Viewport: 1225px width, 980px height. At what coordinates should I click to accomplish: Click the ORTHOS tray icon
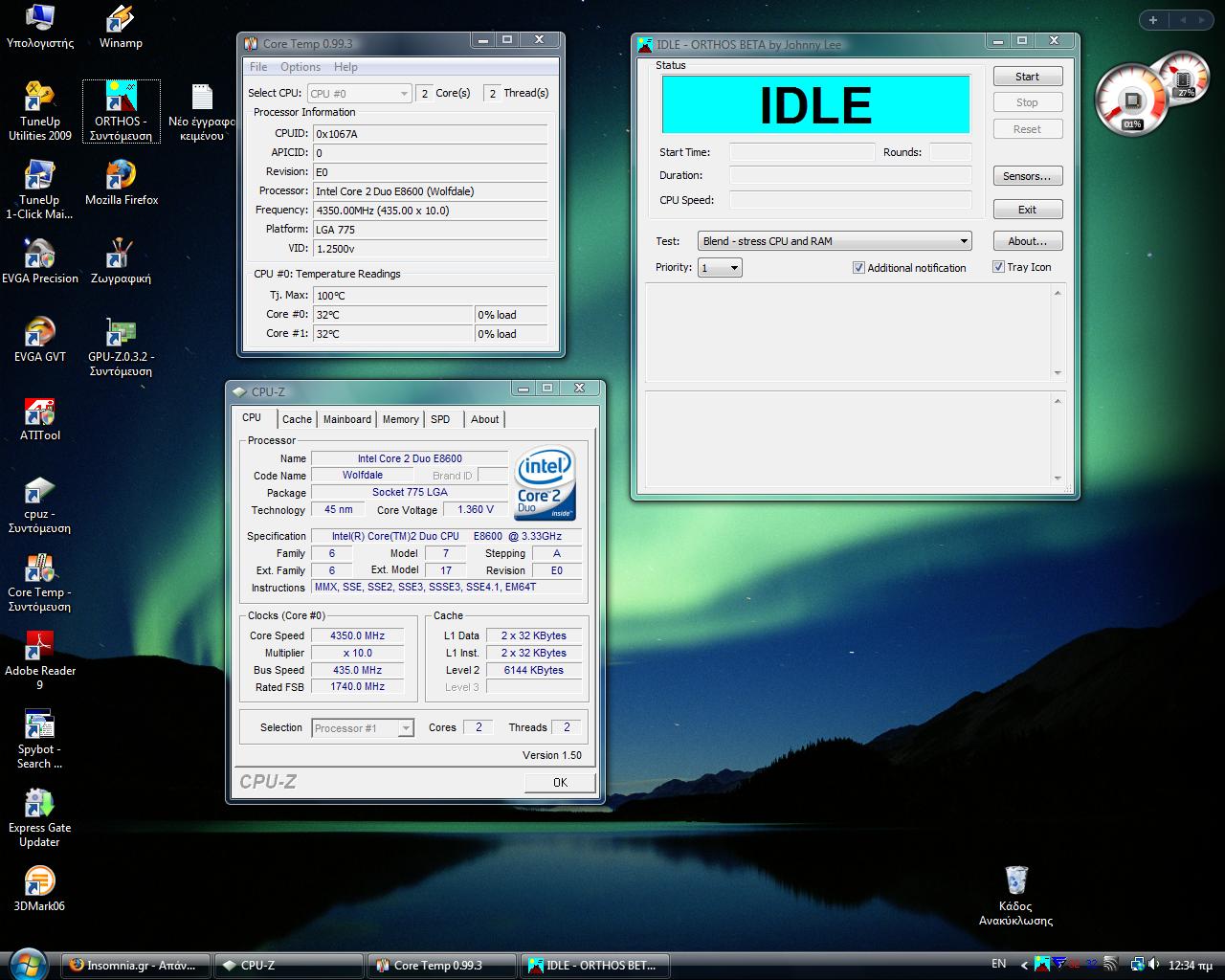(x=1042, y=965)
